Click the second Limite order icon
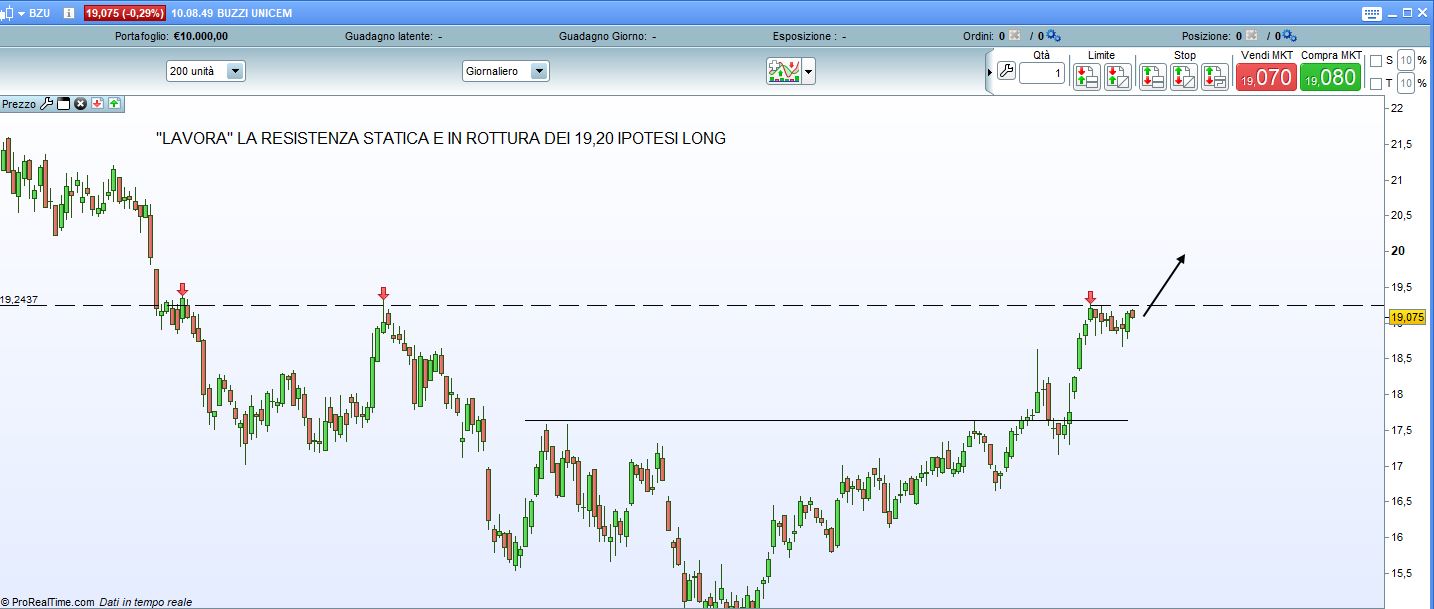 click(x=1117, y=76)
